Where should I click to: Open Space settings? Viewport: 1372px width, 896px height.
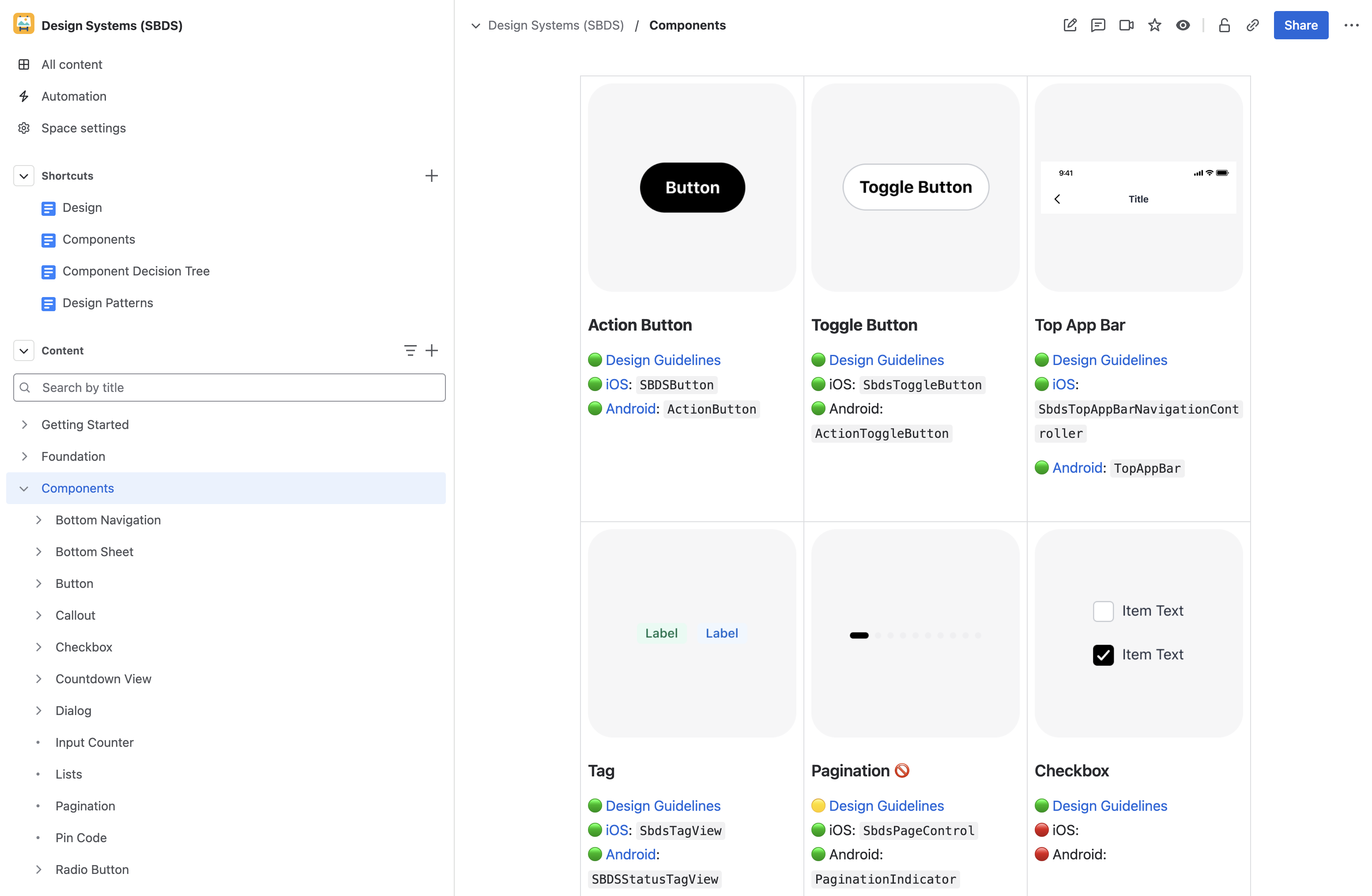(x=83, y=128)
